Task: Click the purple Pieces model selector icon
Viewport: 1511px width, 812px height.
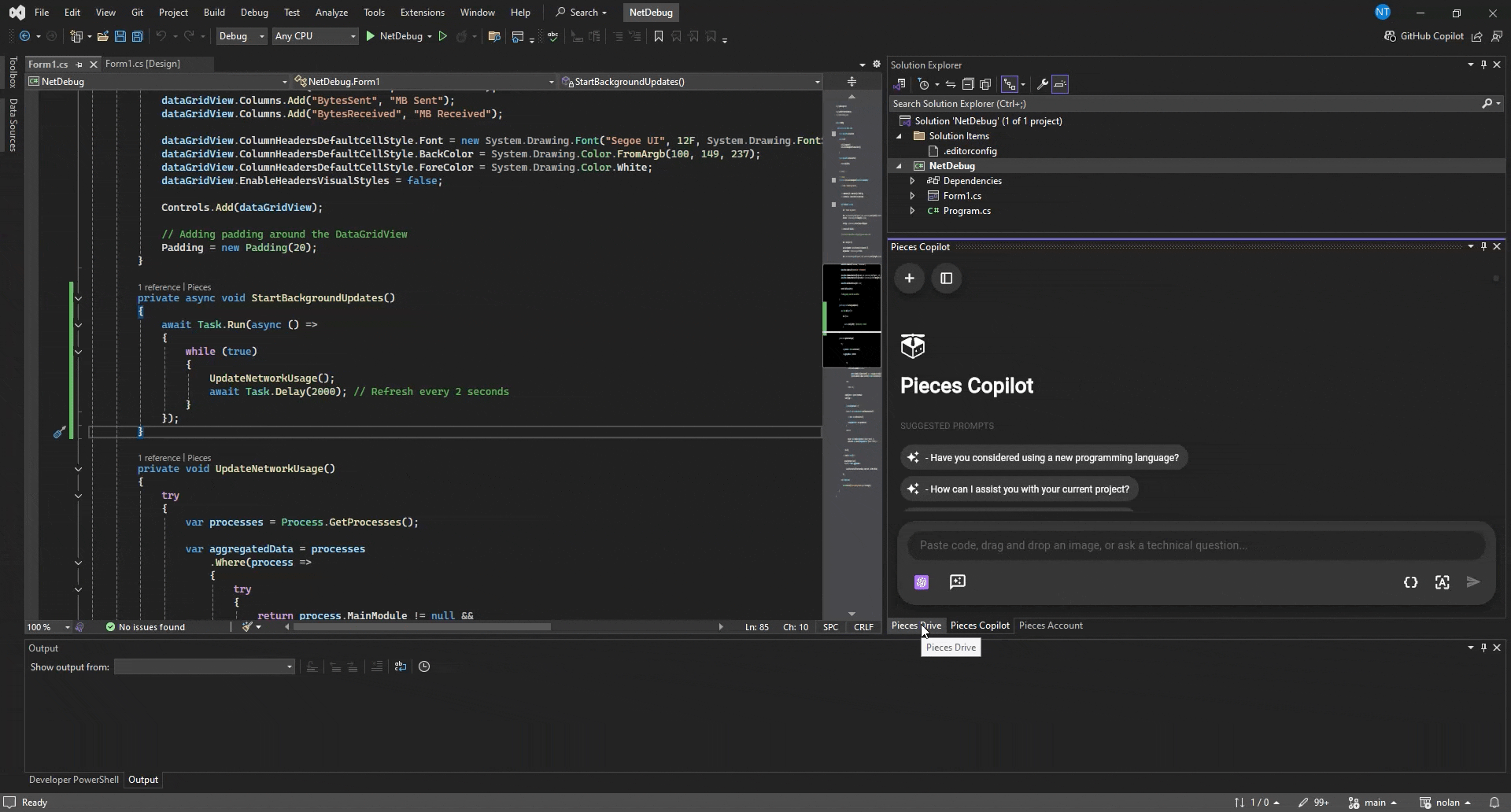Action: coord(922,582)
